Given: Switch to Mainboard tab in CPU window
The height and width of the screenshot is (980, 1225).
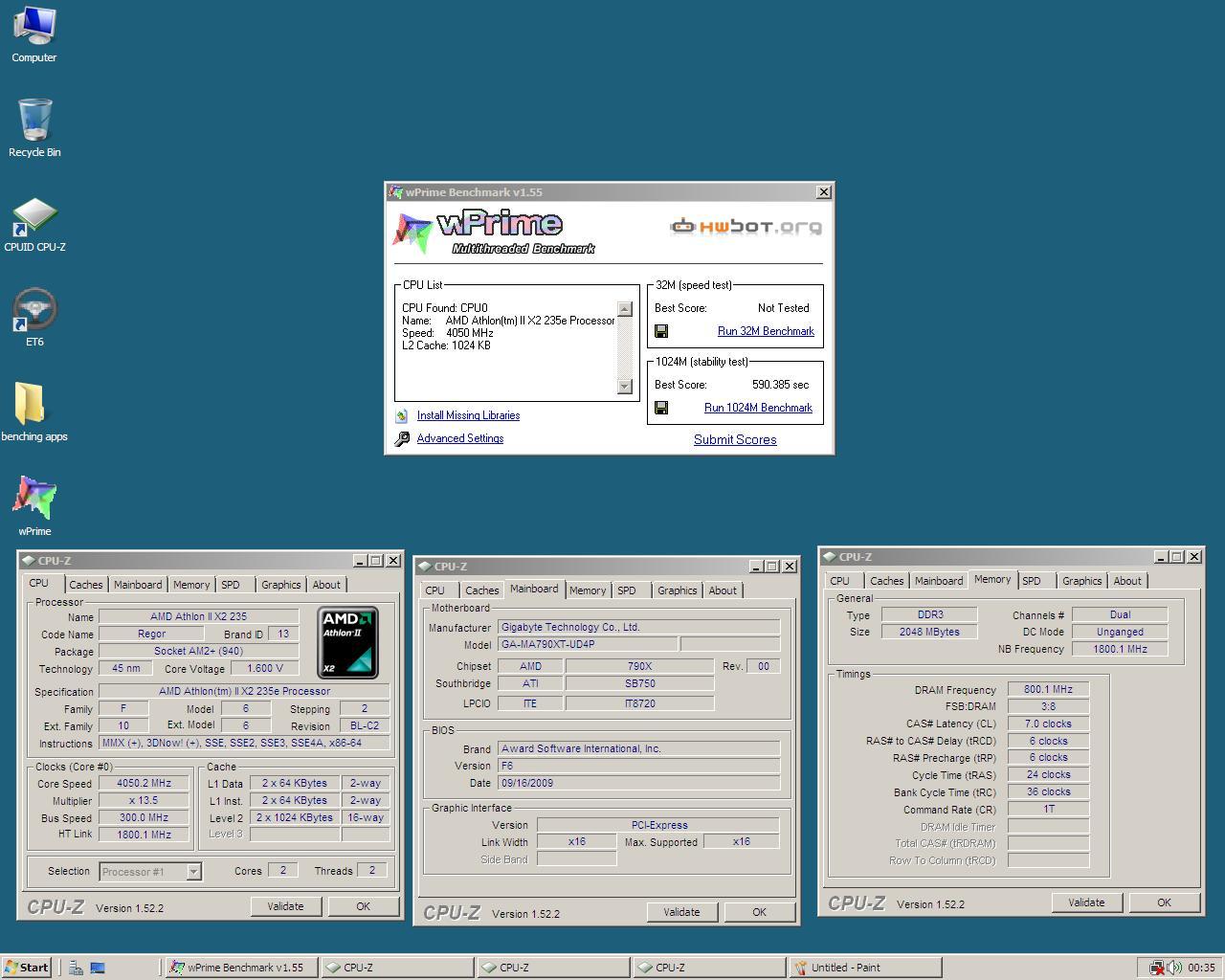Looking at the screenshot, I should [x=138, y=585].
